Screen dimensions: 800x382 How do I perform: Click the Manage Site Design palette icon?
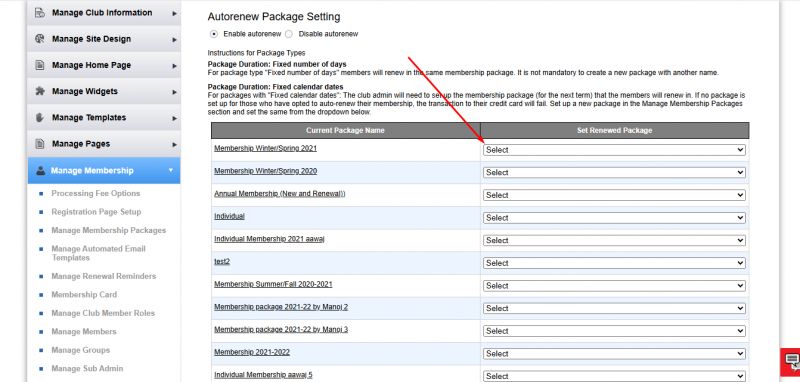tap(40, 39)
